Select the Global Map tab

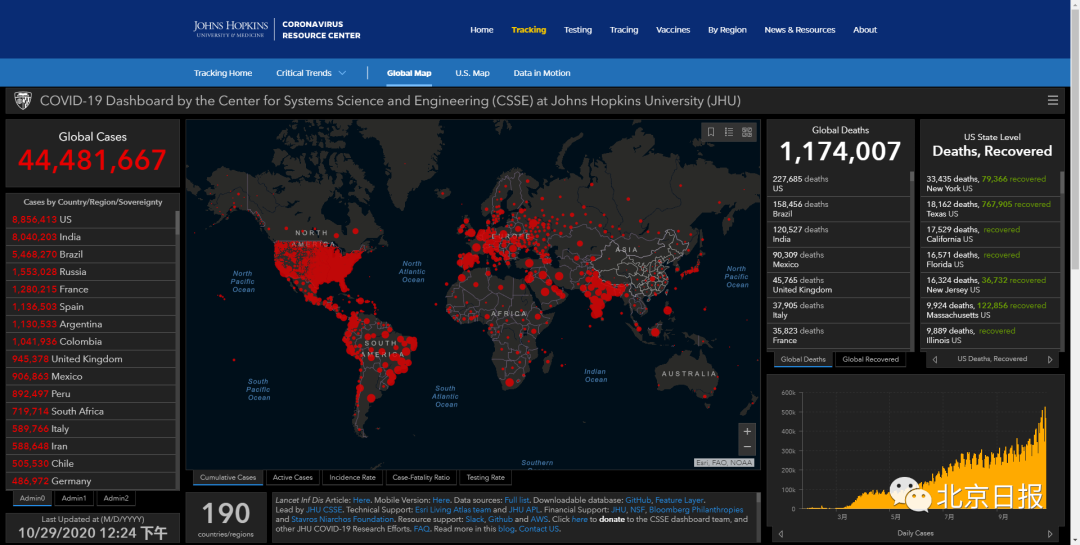[x=409, y=73]
